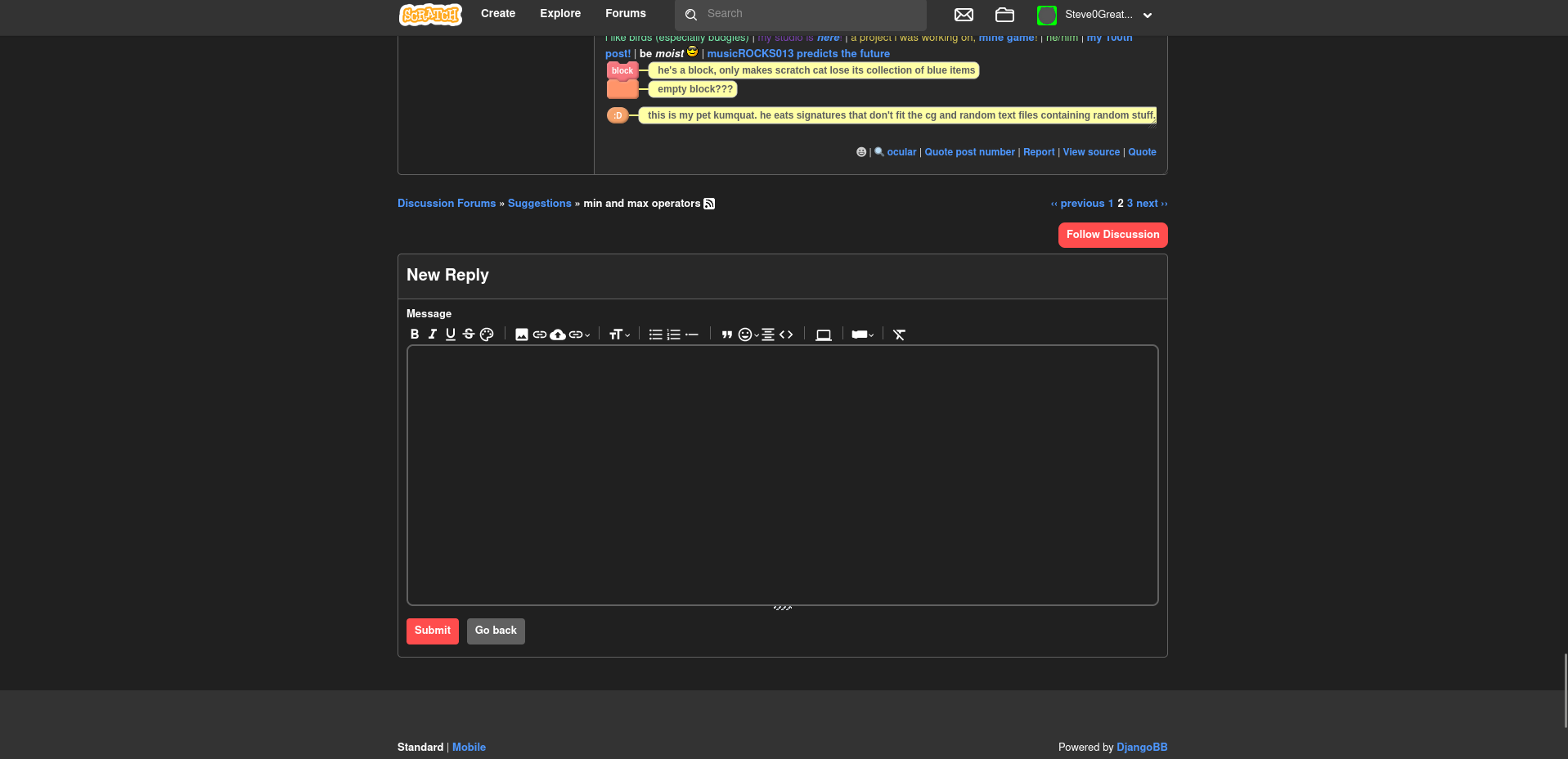Viewport: 1568px width, 759px height.
Task: Clear formatting from selection
Action: pos(899,335)
